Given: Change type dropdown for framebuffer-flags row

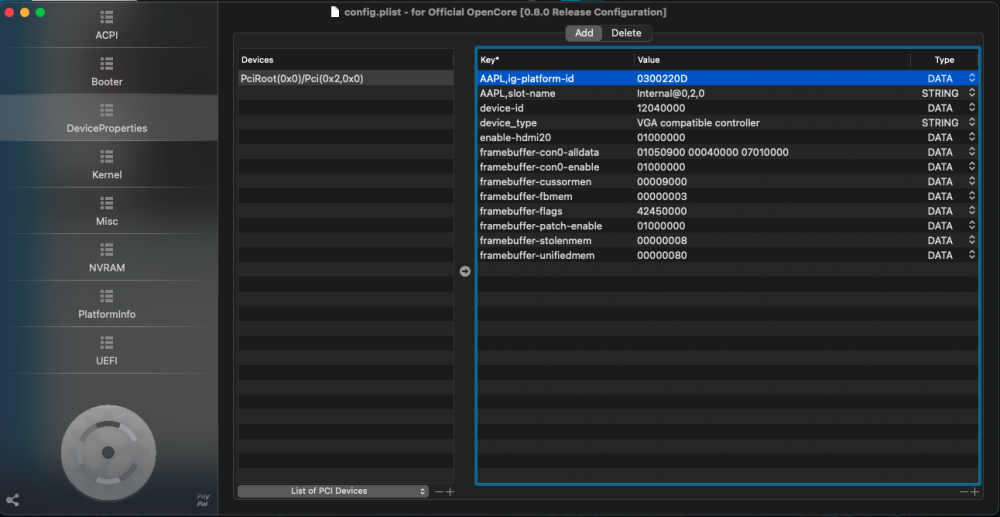Looking at the screenshot, I should (972, 210).
